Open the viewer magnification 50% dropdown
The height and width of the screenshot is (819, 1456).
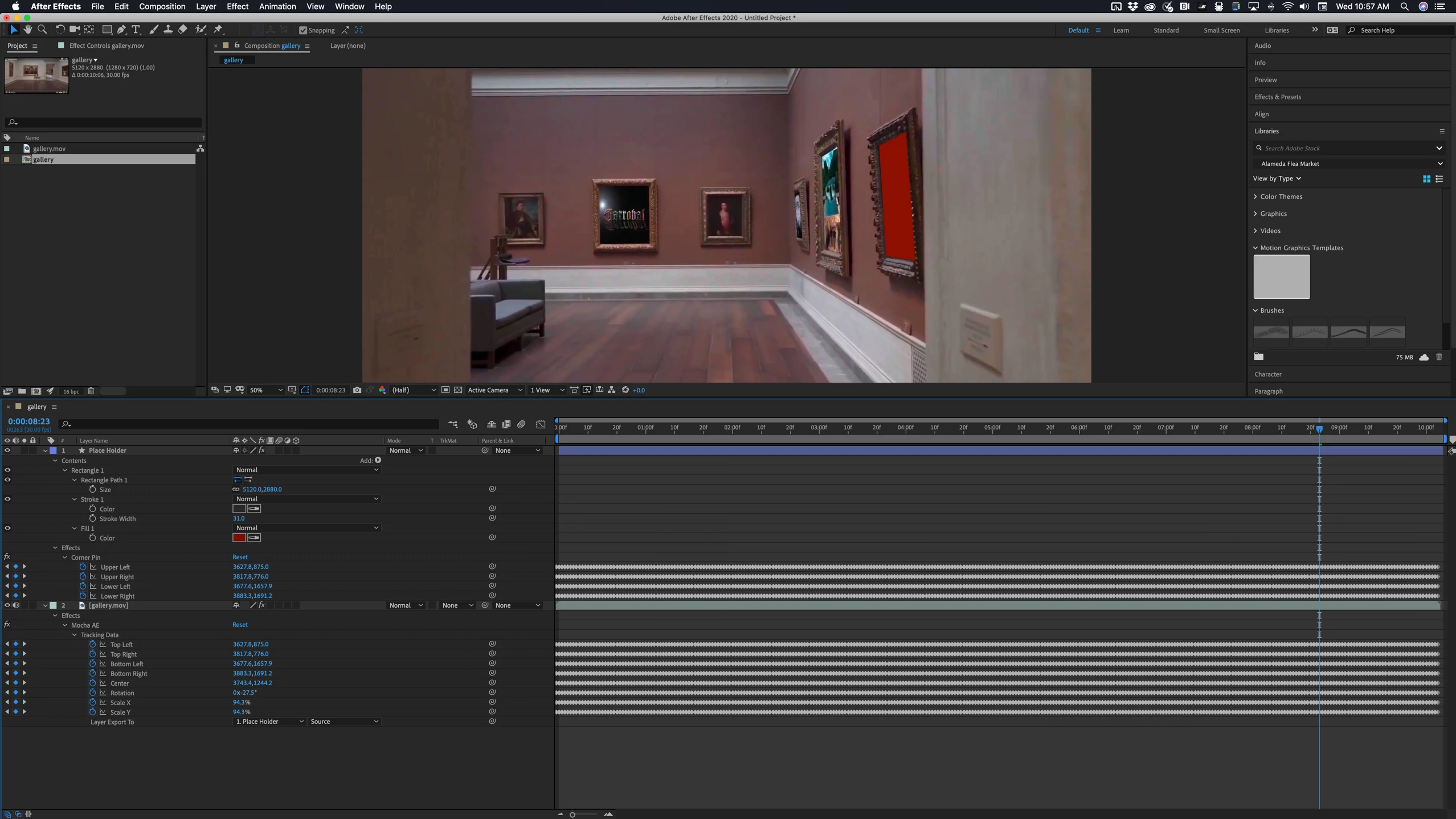[266, 390]
